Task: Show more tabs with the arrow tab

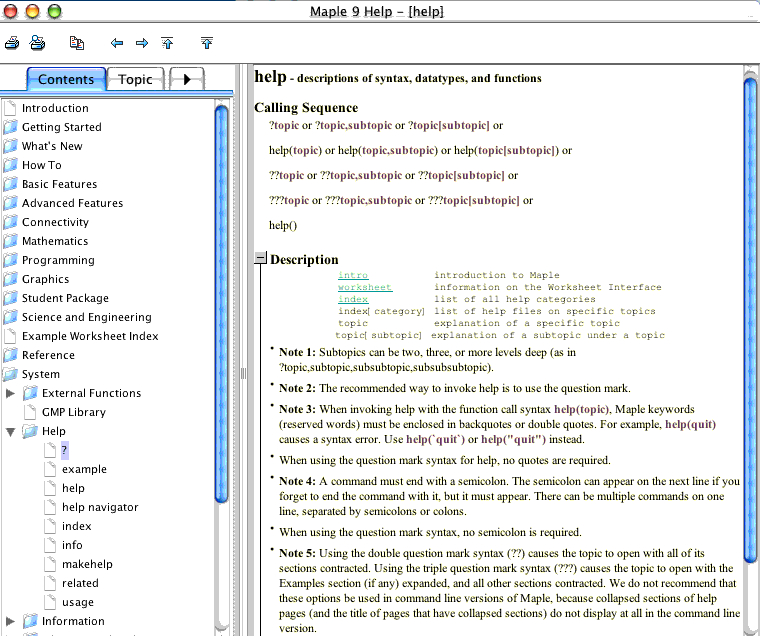Action: (x=187, y=79)
